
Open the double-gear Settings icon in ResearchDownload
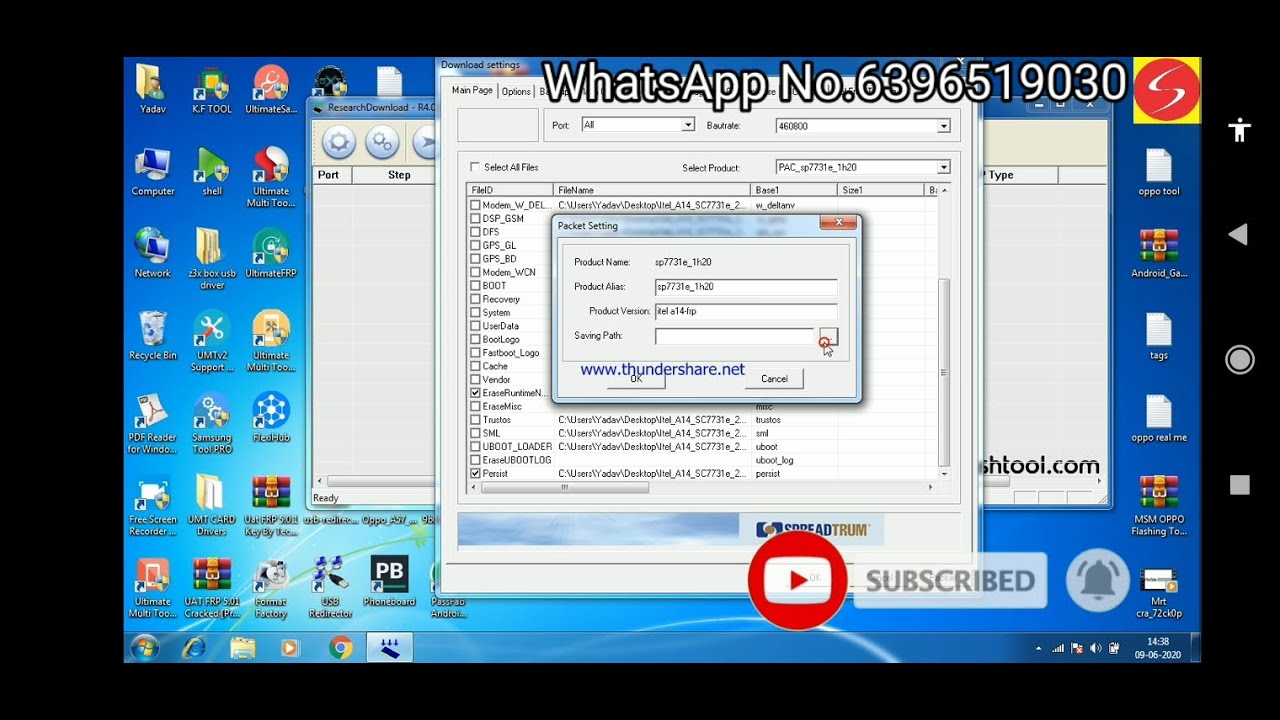coord(382,143)
